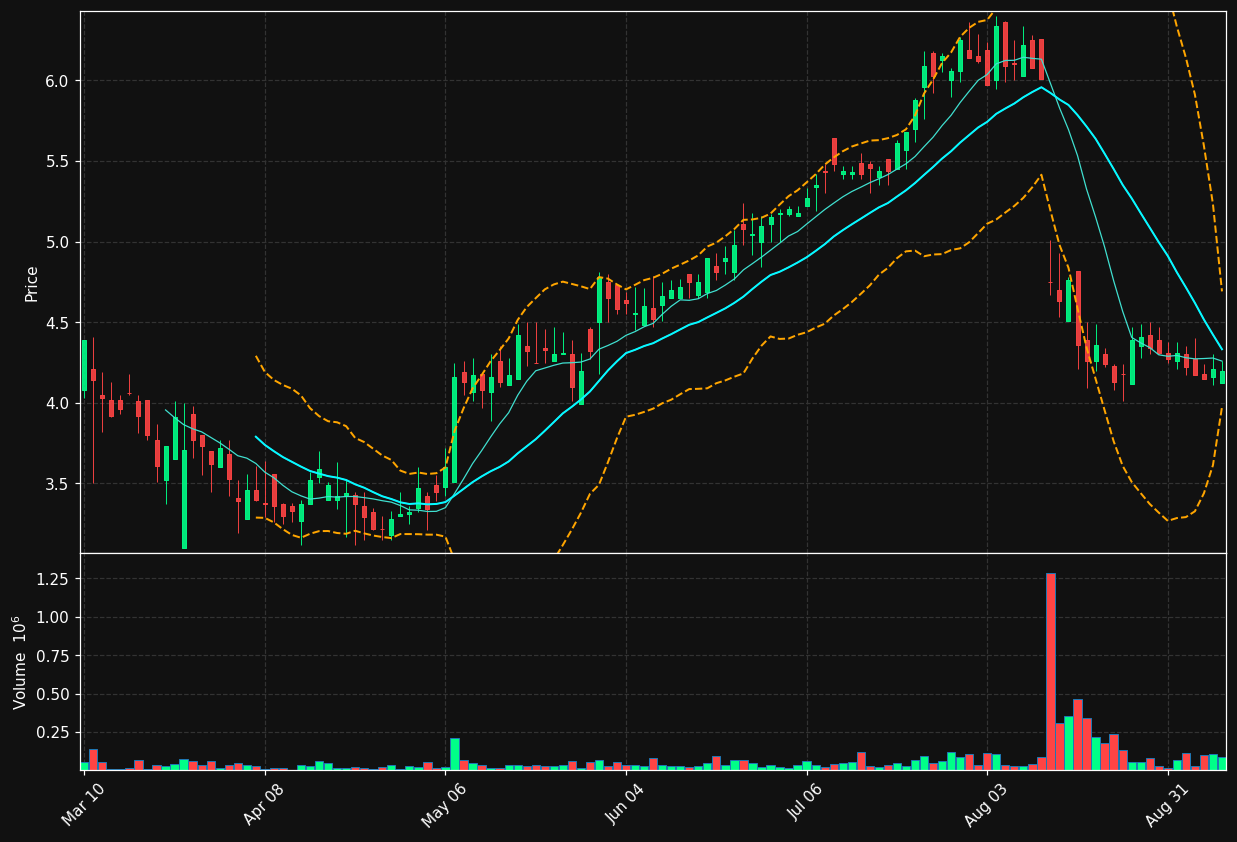Select the 'Aug 31' x-axis label
1237x842 pixels.
(x=1167, y=805)
